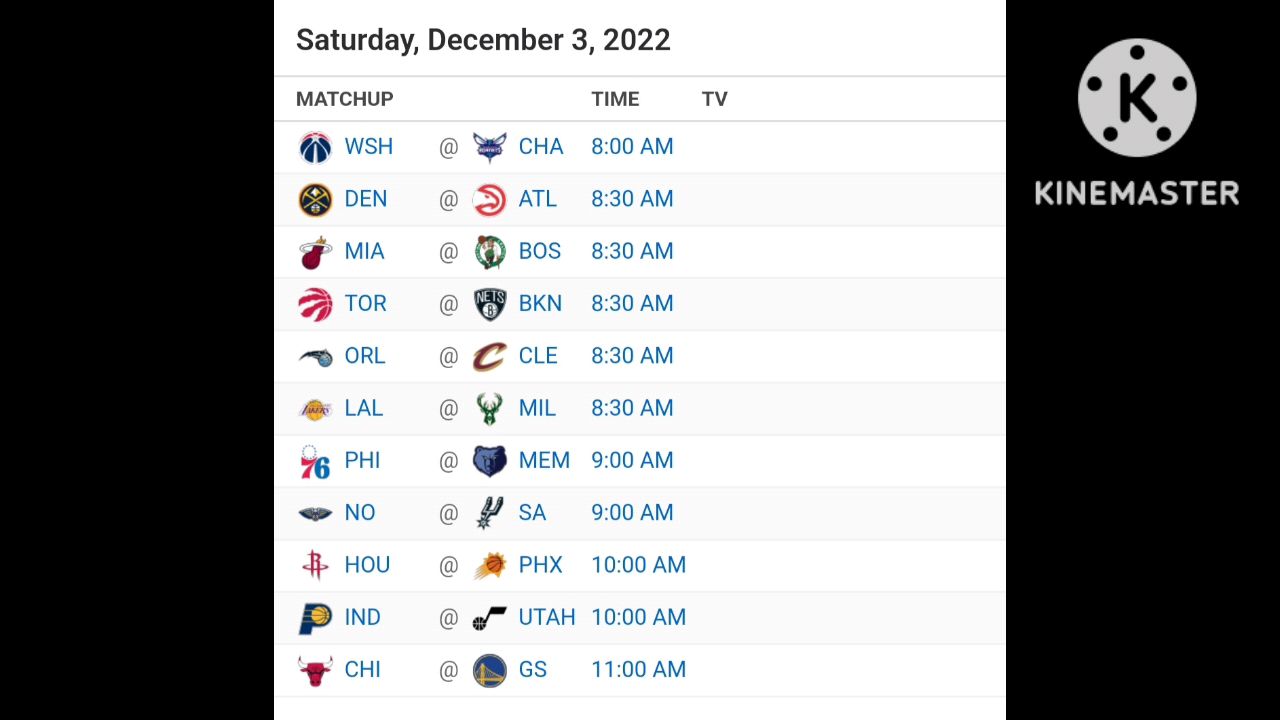
Task: Click the MATCHUP column header
Action: pos(345,99)
